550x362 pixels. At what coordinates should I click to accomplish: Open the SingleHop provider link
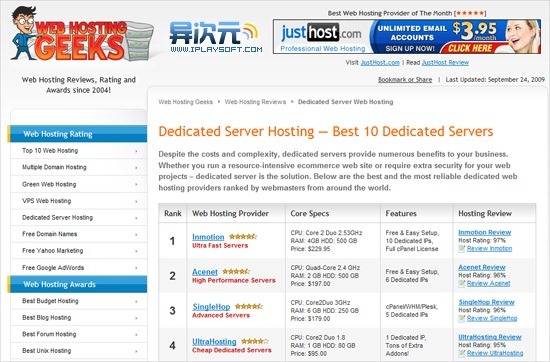(211, 307)
